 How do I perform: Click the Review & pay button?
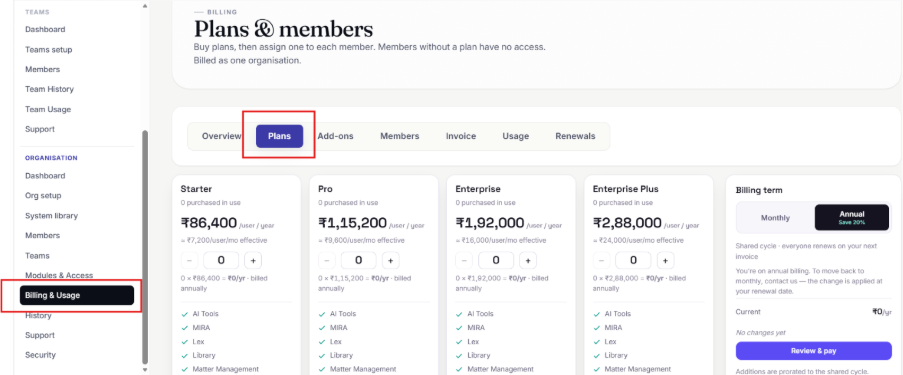tap(813, 351)
